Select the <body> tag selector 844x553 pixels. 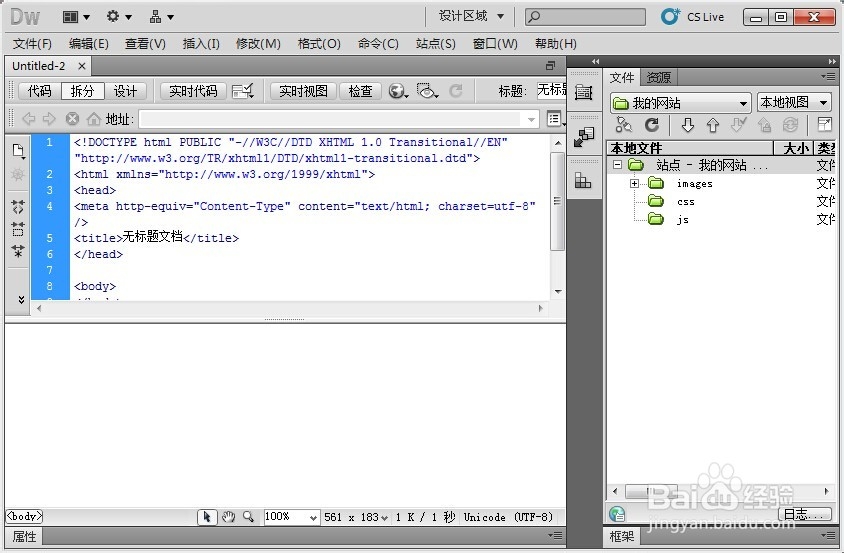[24, 516]
